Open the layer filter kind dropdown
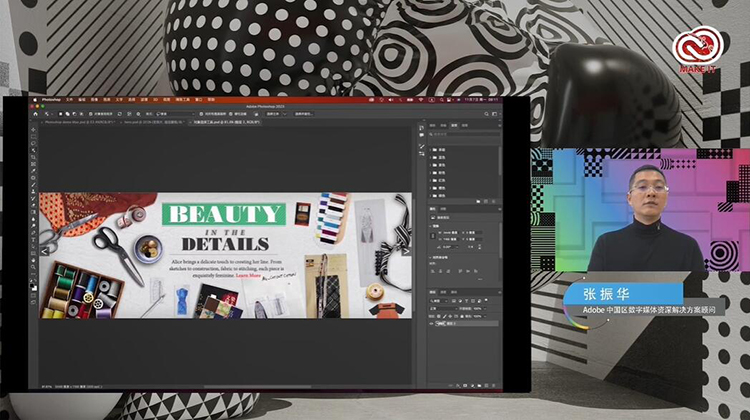 pyautogui.click(x=439, y=301)
